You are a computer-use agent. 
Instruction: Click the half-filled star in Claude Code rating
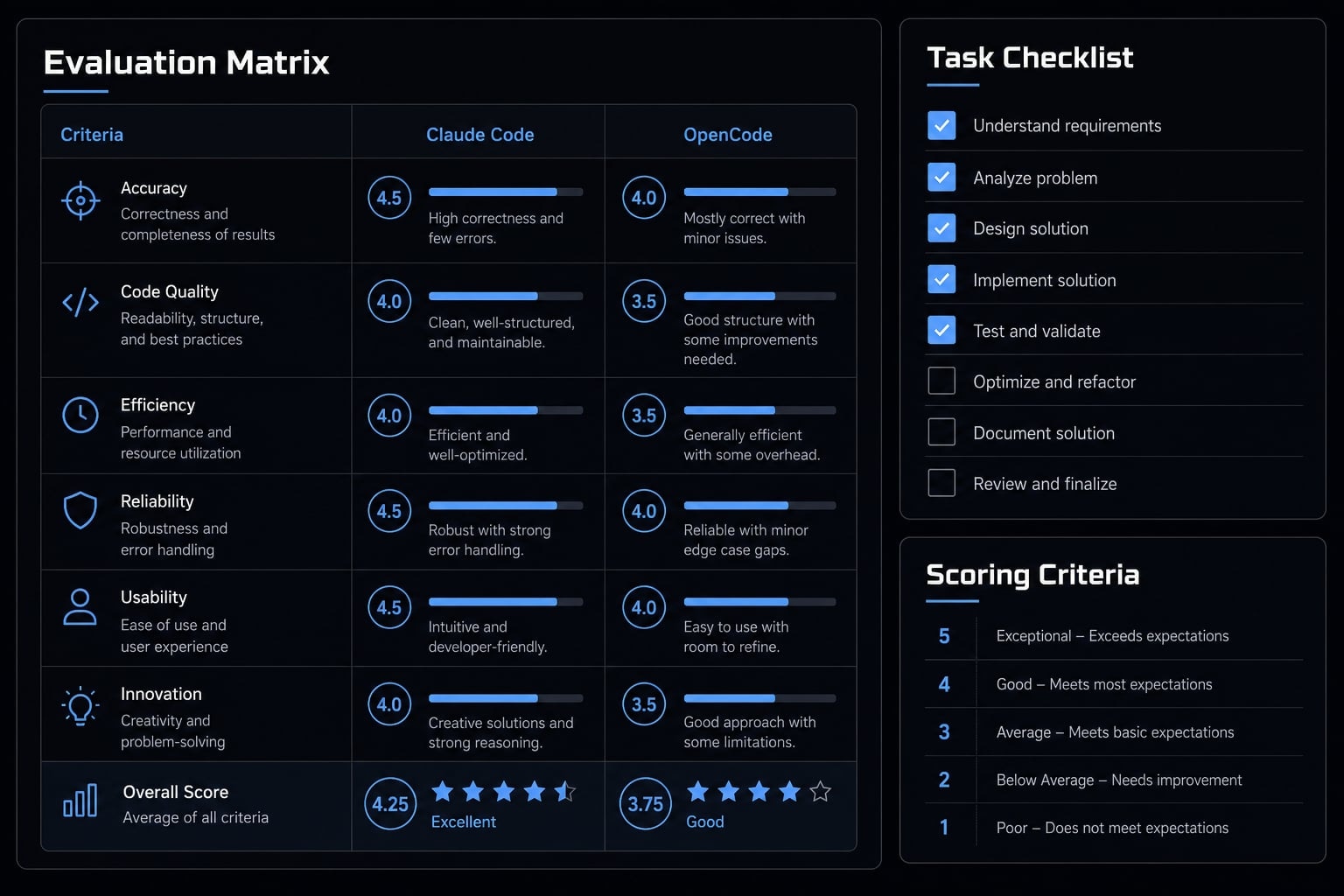[565, 792]
